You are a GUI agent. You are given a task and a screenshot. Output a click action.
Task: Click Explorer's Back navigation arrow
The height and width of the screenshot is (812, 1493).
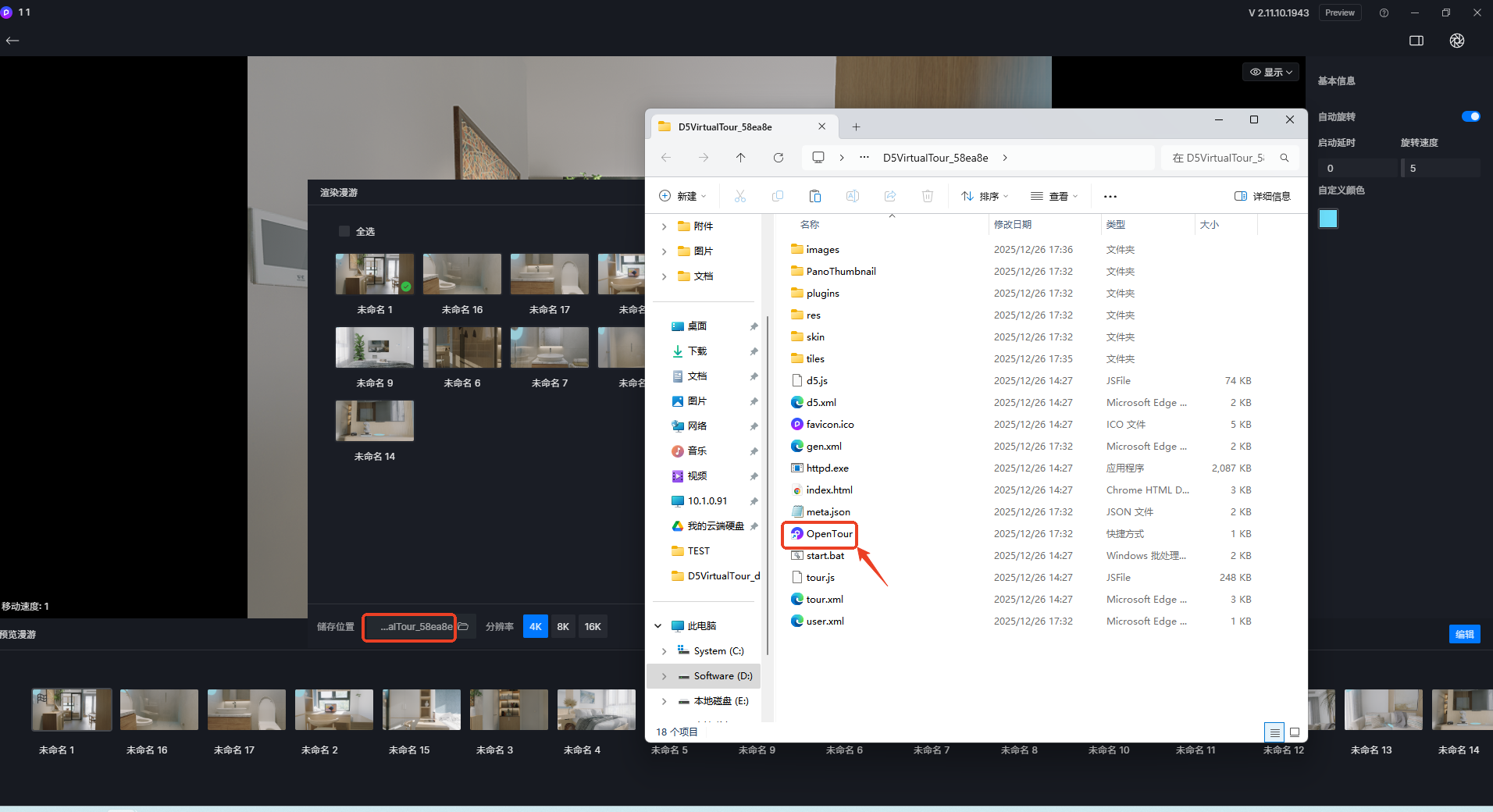pos(666,158)
